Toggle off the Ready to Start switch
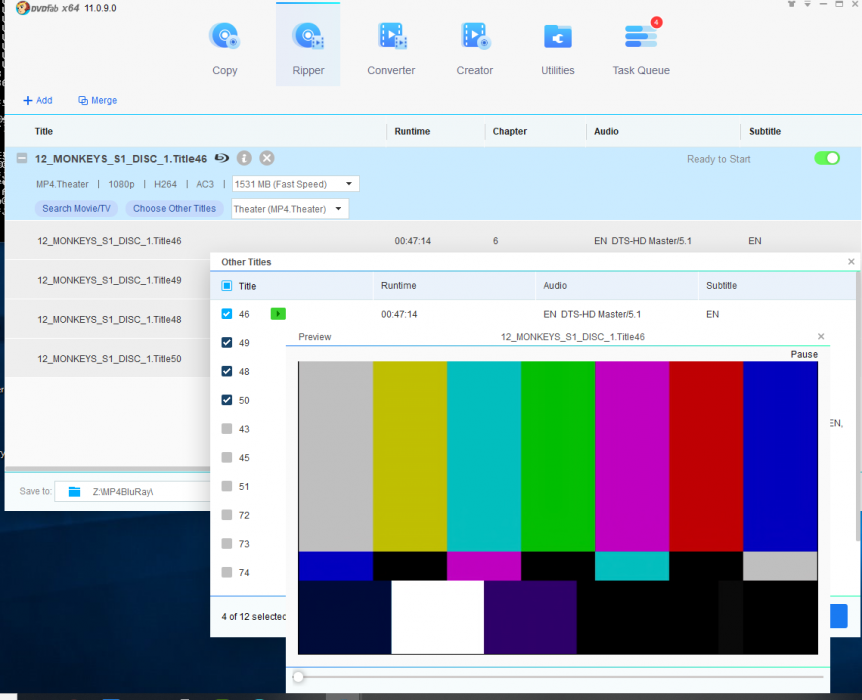 pos(826,158)
